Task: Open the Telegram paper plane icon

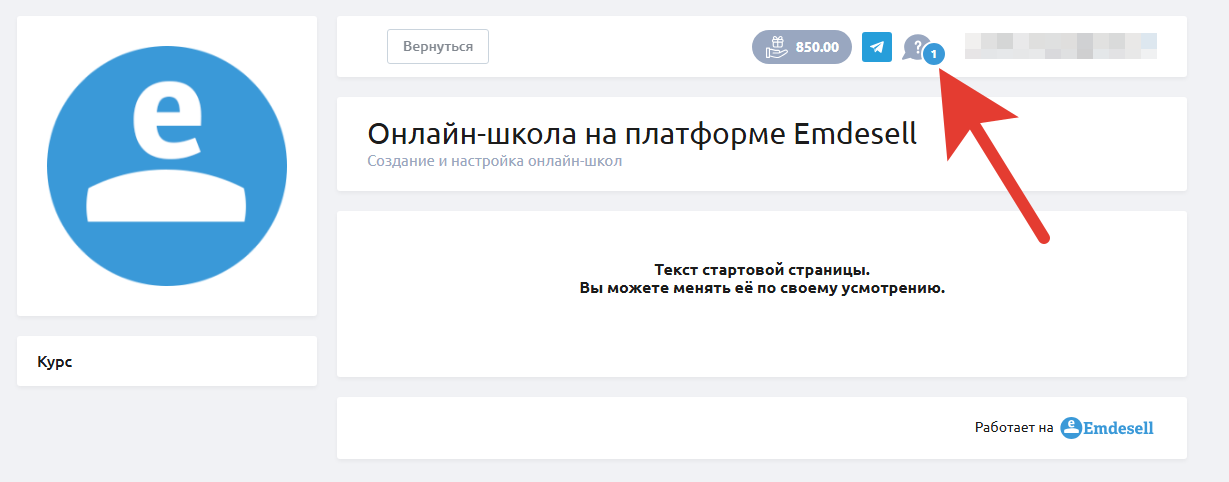Action: (877, 47)
